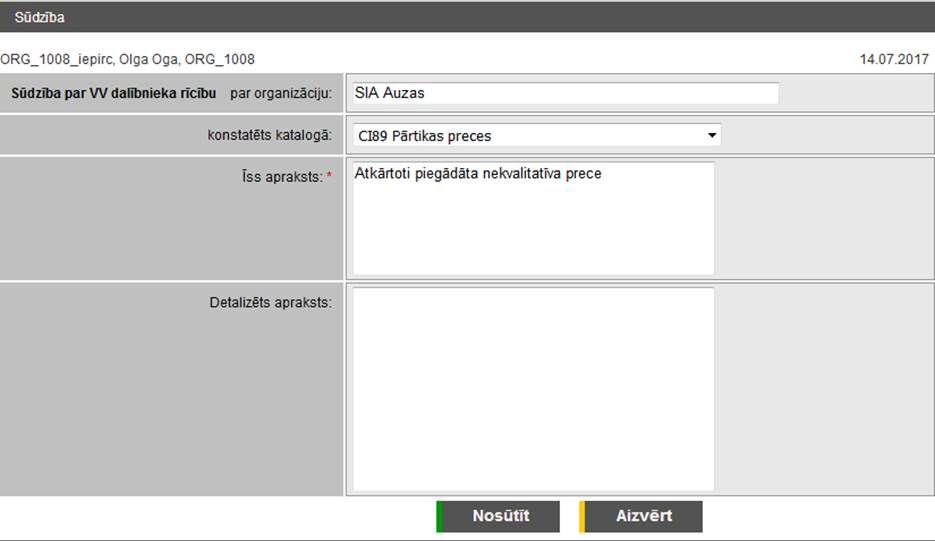The width and height of the screenshot is (935, 541).
Task: Click the text 'Atkārtoti piegādāta nekvalitatīva prece'
Action: tap(478, 174)
